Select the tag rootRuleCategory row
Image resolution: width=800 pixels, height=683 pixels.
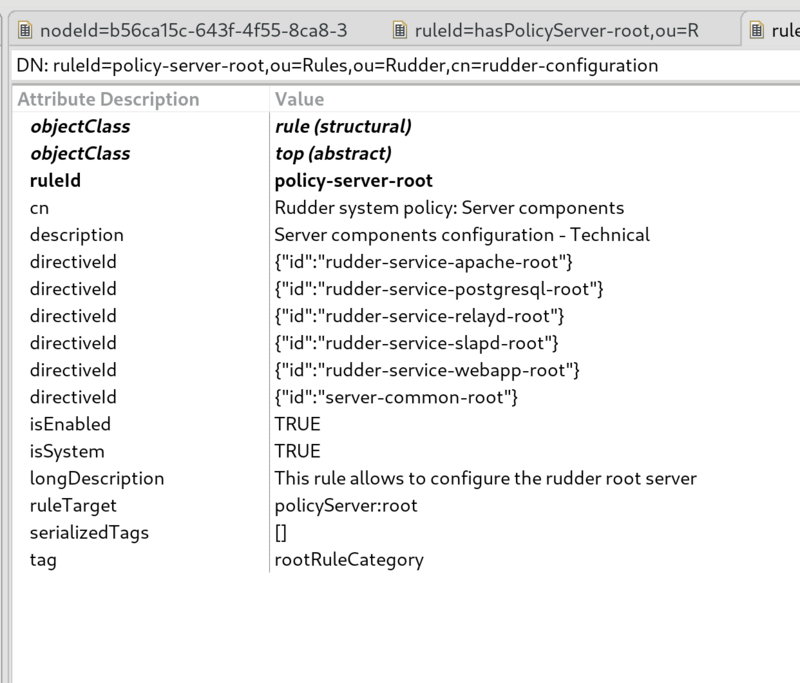click(x=406, y=560)
